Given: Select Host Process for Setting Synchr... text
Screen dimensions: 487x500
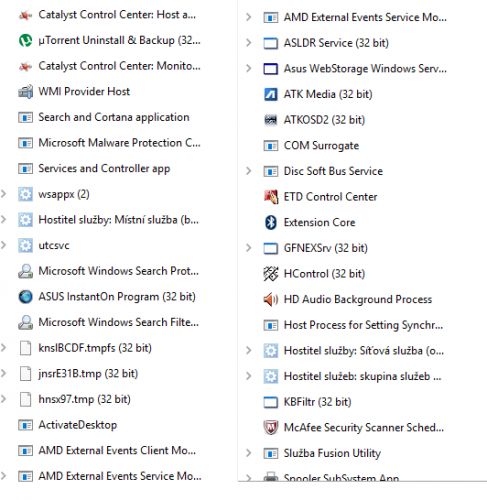Looking at the screenshot, I should 363,325.
